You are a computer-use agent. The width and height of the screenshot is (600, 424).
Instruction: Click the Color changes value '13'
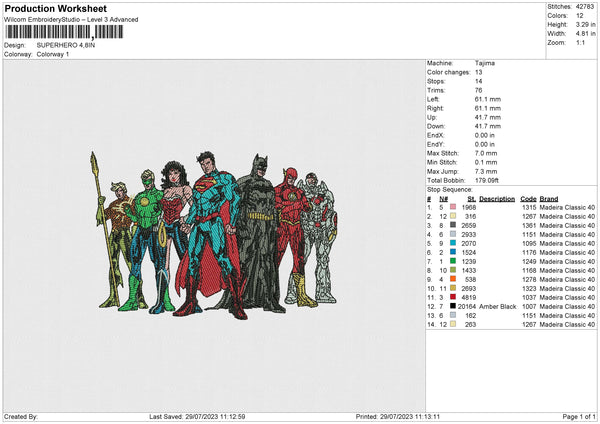(478, 72)
